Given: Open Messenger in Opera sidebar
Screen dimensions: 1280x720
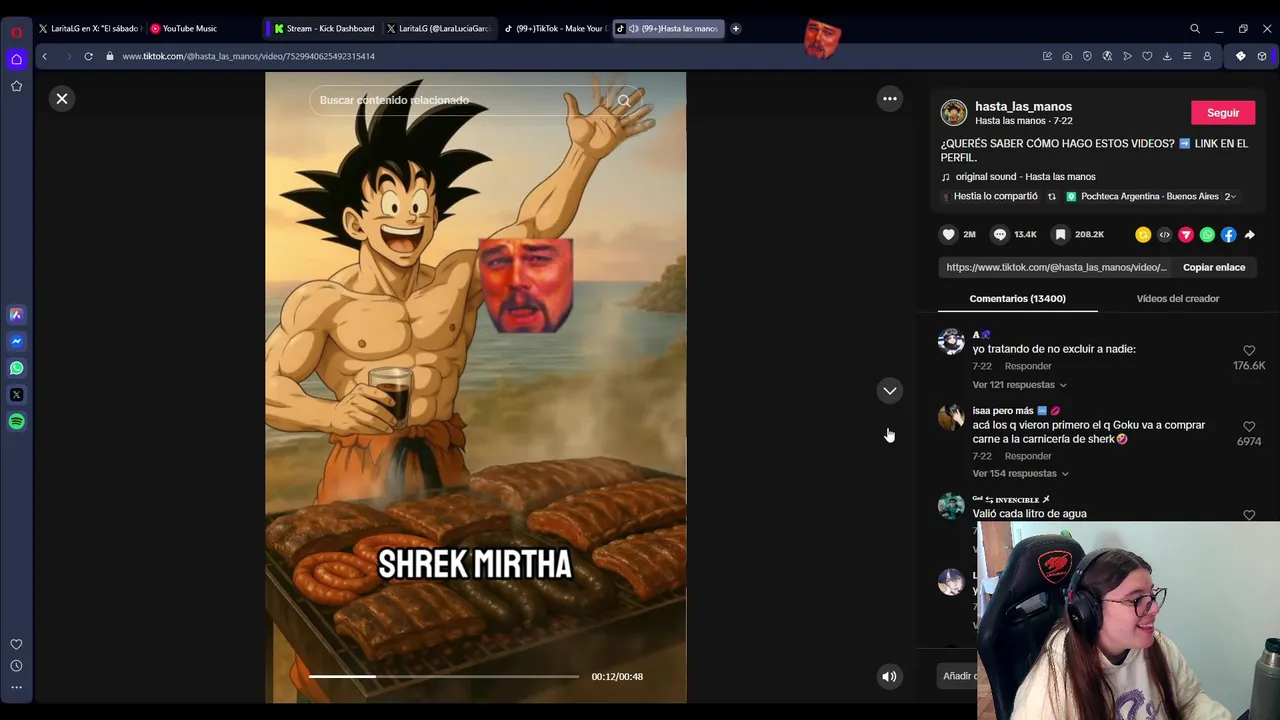Looking at the screenshot, I should [16, 341].
